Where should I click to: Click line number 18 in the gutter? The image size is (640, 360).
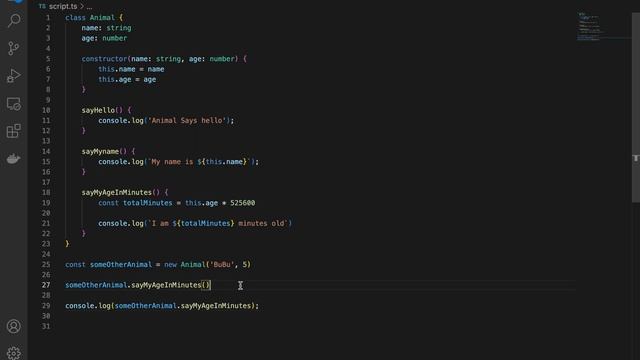pos(46,192)
